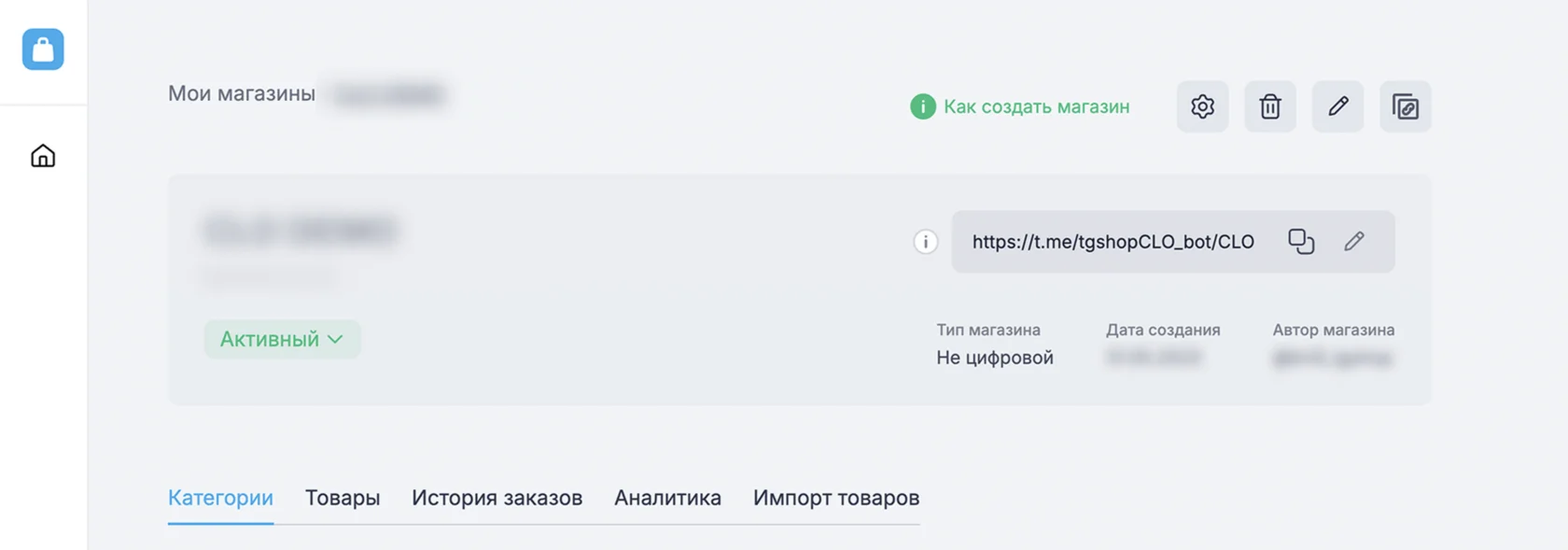
Task: Select the Аналитика tab
Action: click(667, 498)
